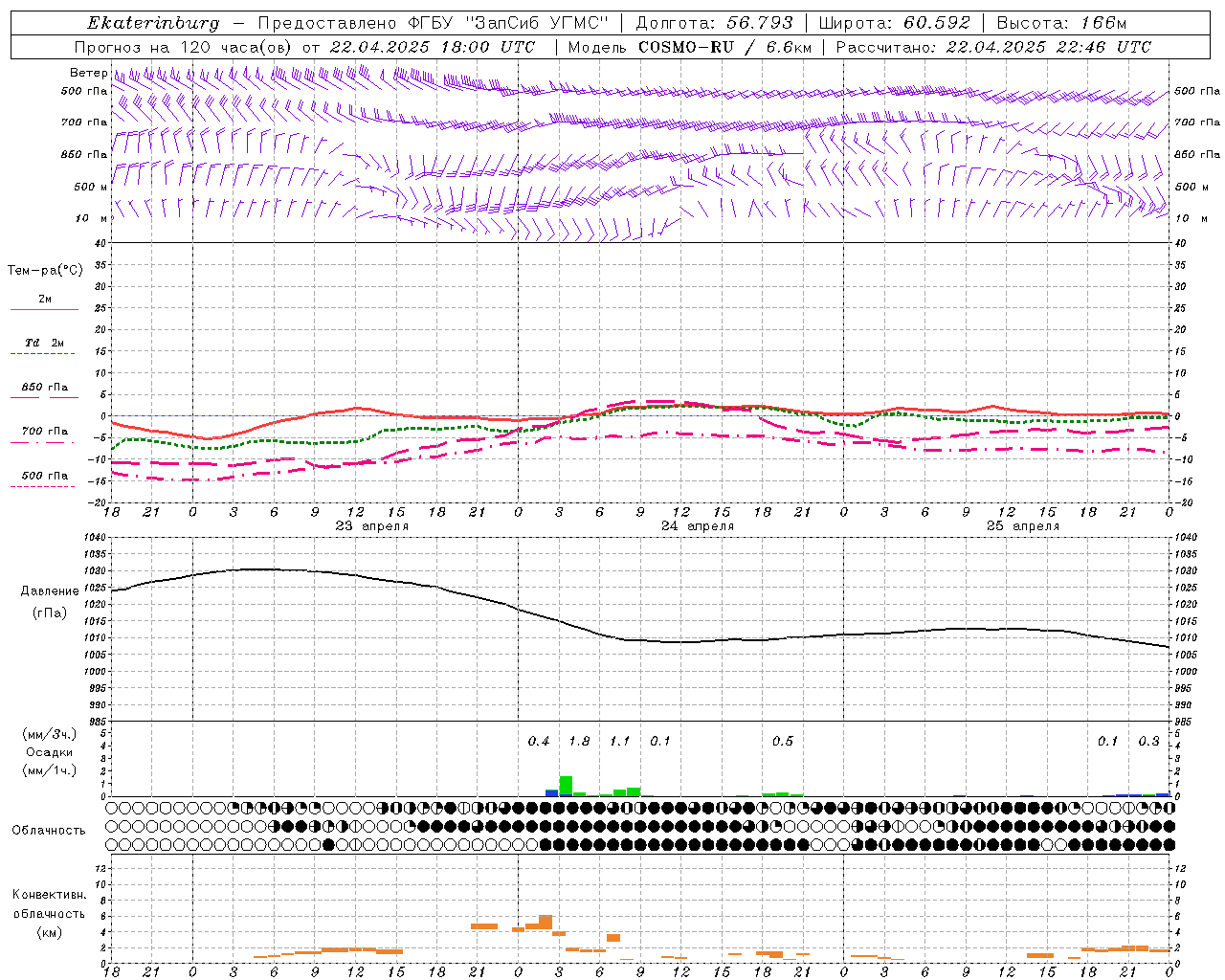
Task: Click the 1.1 precipitation total
Action: point(620,742)
